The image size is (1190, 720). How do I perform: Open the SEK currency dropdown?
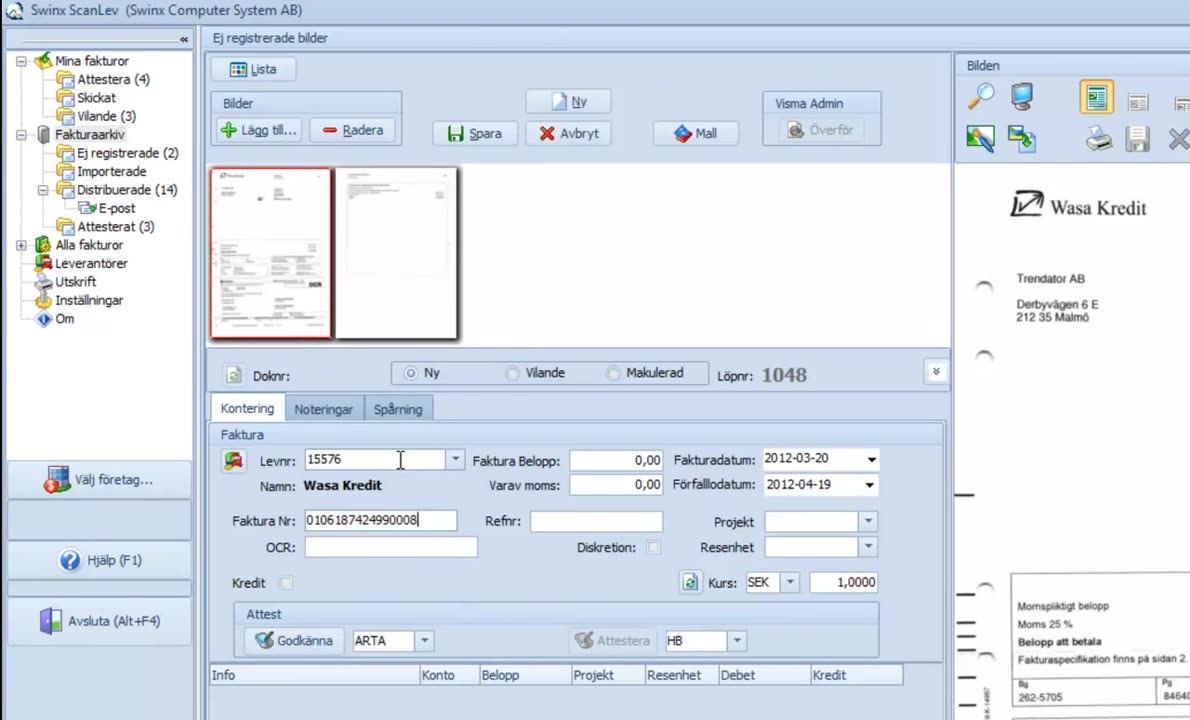click(x=790, y=582)
